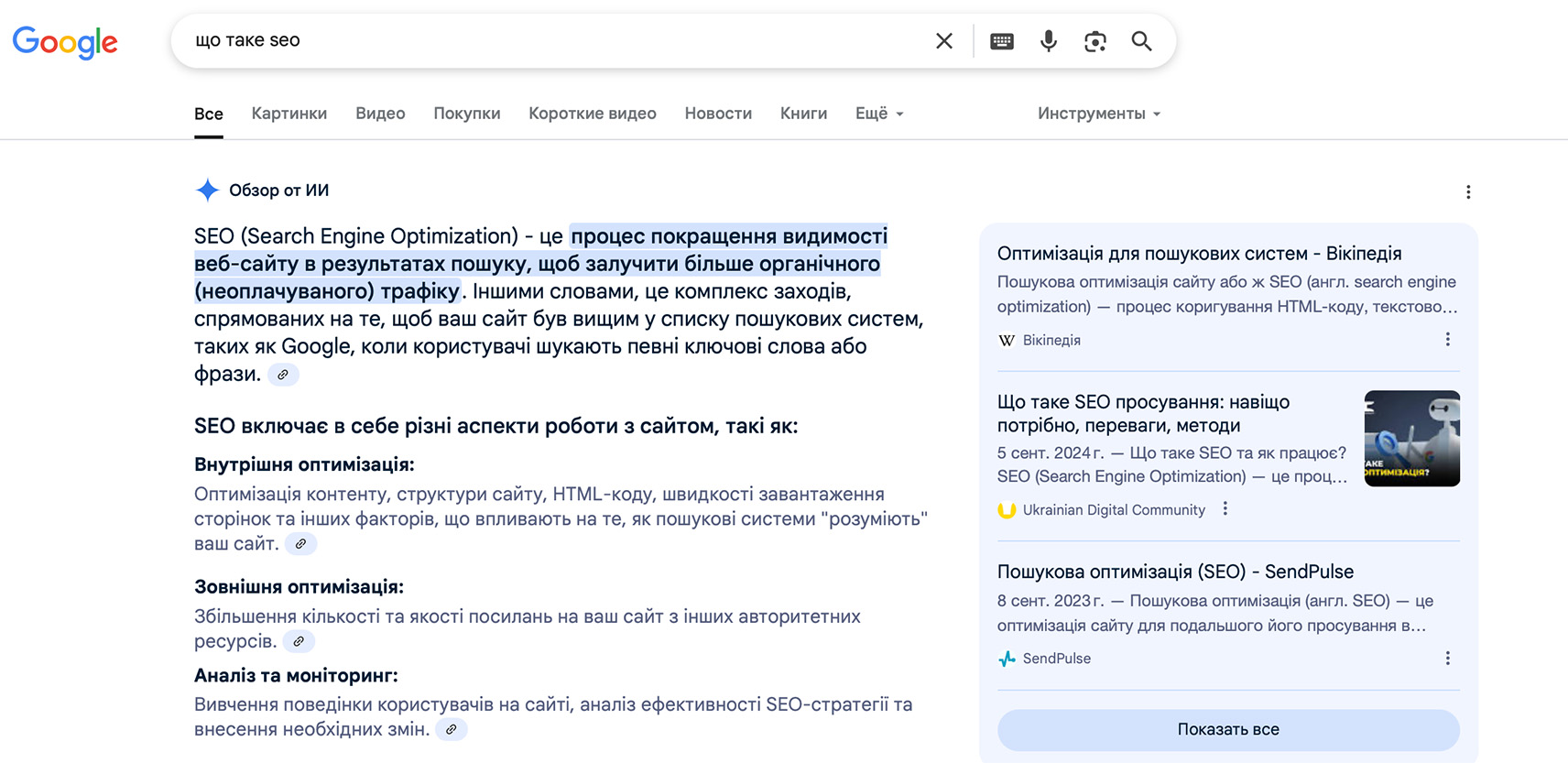The image size is (1568, 763).
Task: Start voice search with microphone icon
Action: tap(1049, 40)
